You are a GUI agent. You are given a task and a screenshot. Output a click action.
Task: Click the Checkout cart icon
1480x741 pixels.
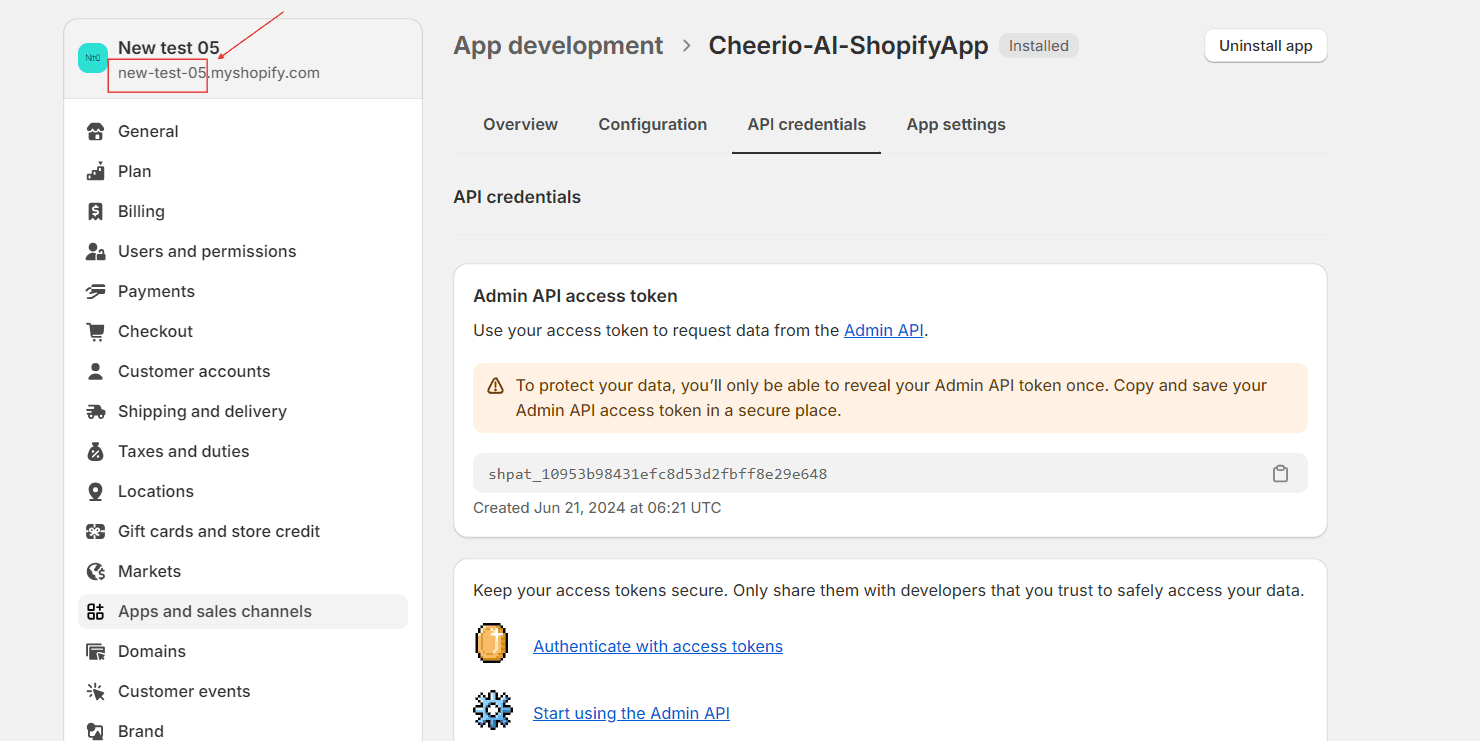click(95, 331)
